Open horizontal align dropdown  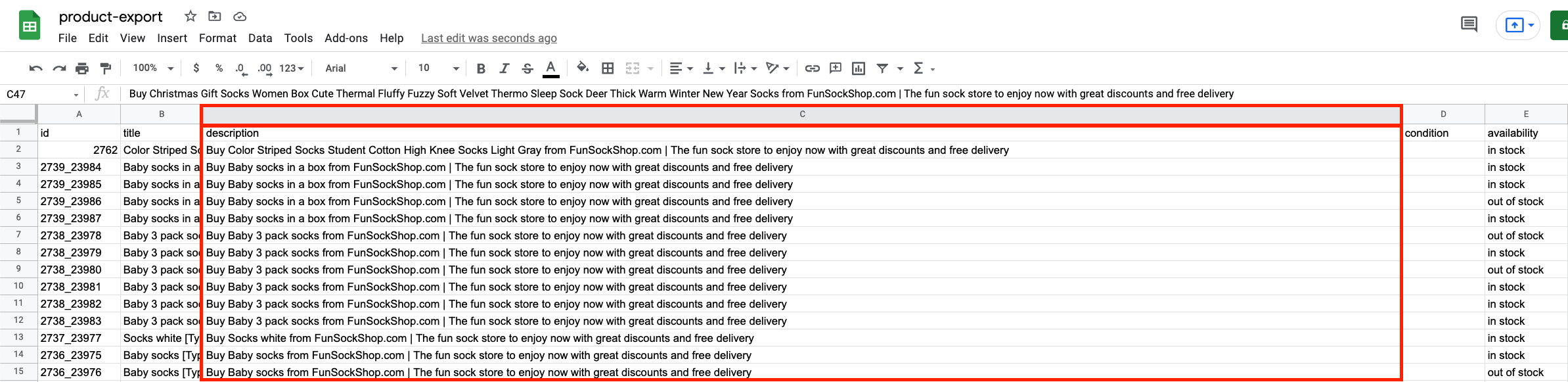681,68
